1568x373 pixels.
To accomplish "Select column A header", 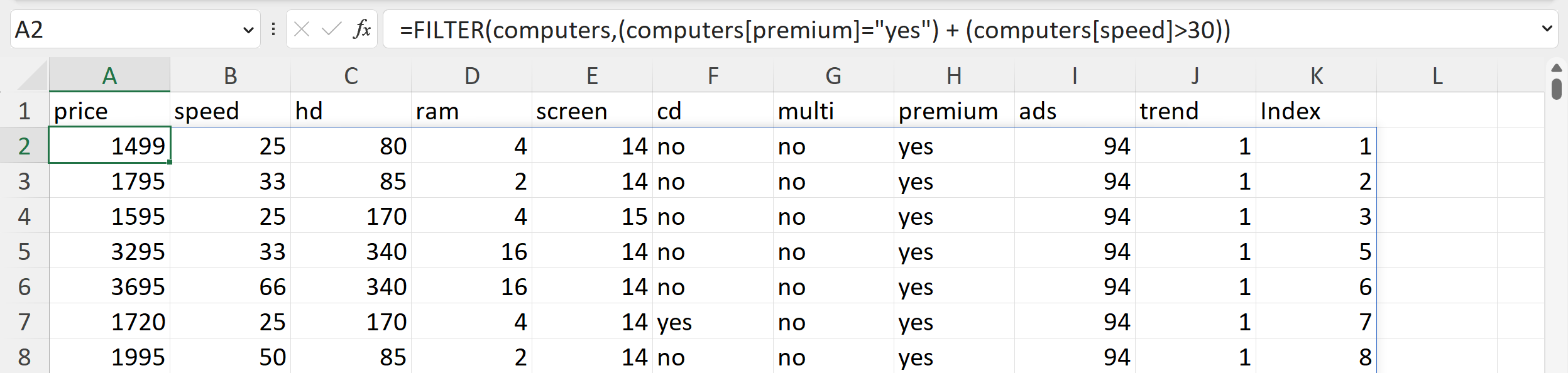I will (109, 76).
